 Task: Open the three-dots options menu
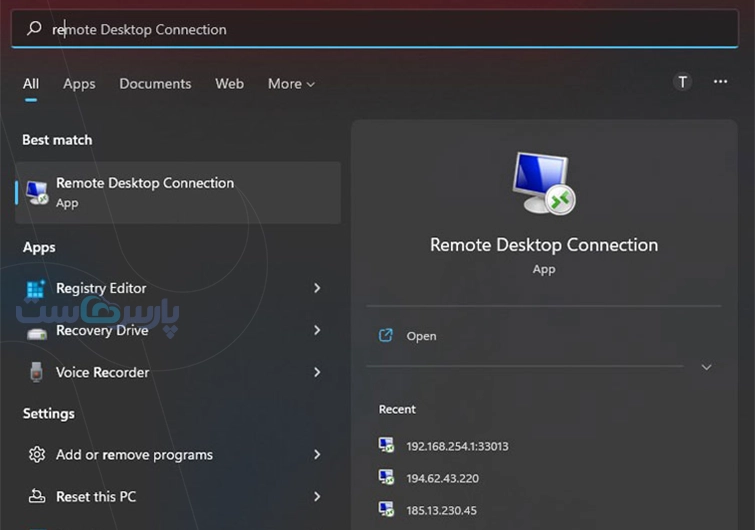[720, 82]
